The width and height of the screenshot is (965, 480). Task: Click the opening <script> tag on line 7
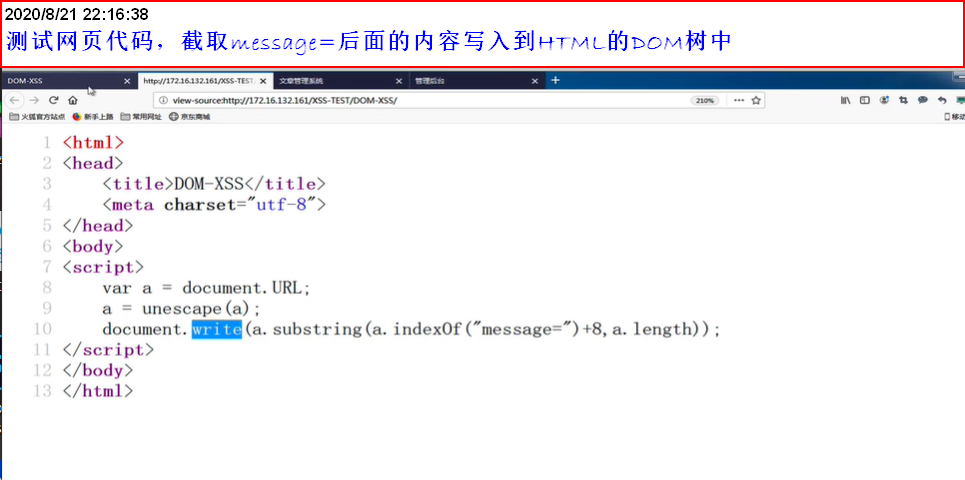tap(103, 267)
